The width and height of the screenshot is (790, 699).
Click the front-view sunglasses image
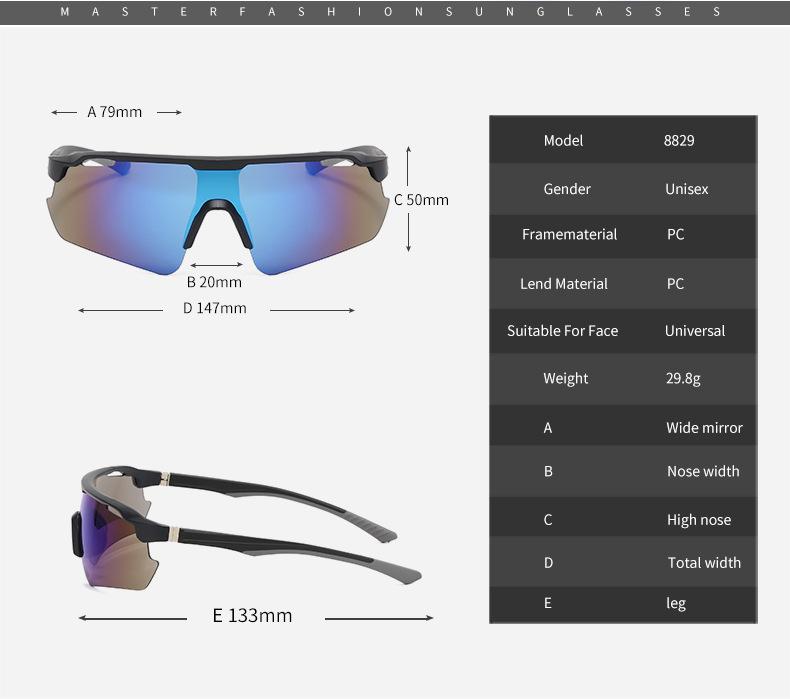tap(217, 205)
